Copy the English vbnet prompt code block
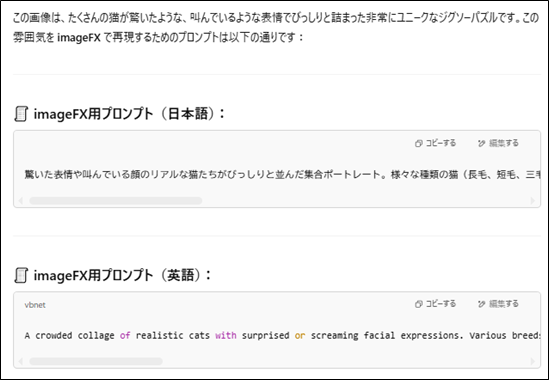 (x=436, y=304)
